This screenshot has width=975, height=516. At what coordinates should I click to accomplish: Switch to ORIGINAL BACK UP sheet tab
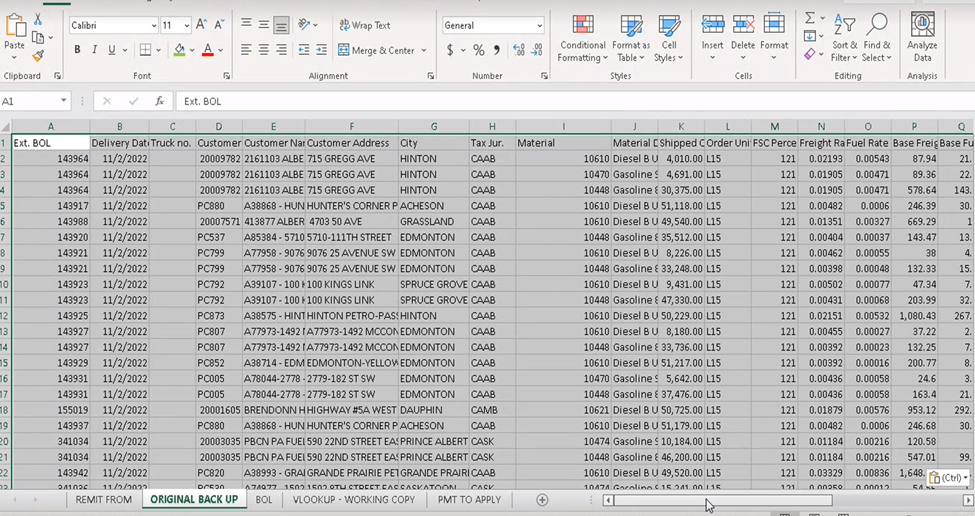pyautogui.click(x=194, y=499)
